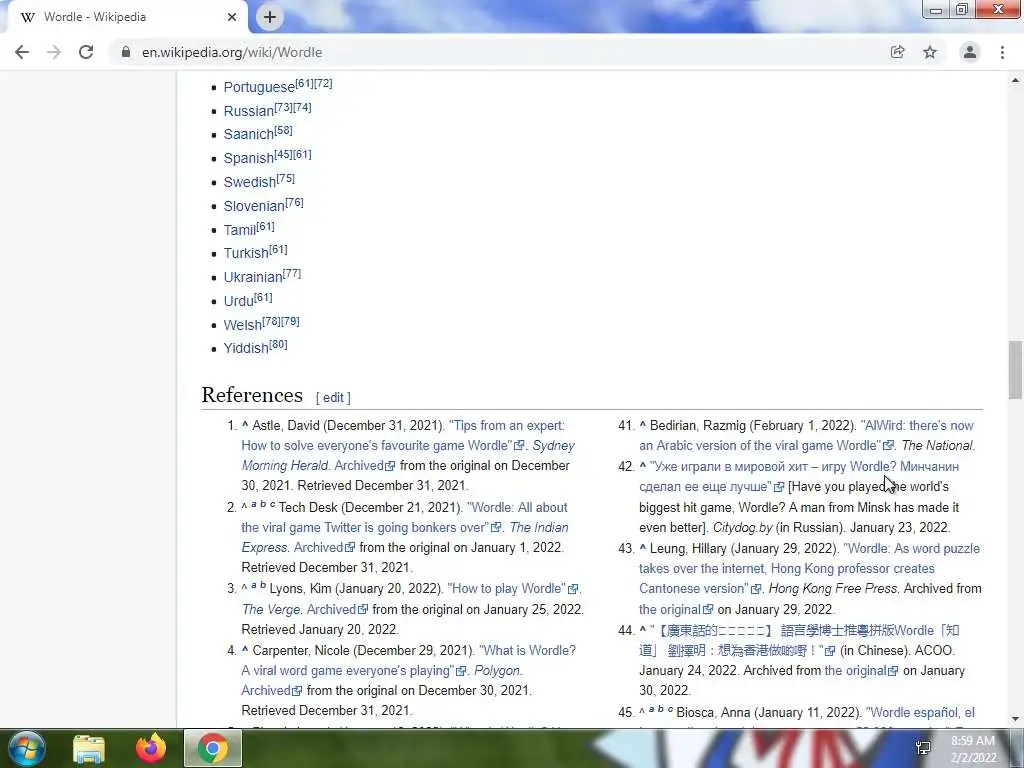Screen dimensions: 1024x768
Task: Click the caret backlink of reference 1
Action: (245, 425)
